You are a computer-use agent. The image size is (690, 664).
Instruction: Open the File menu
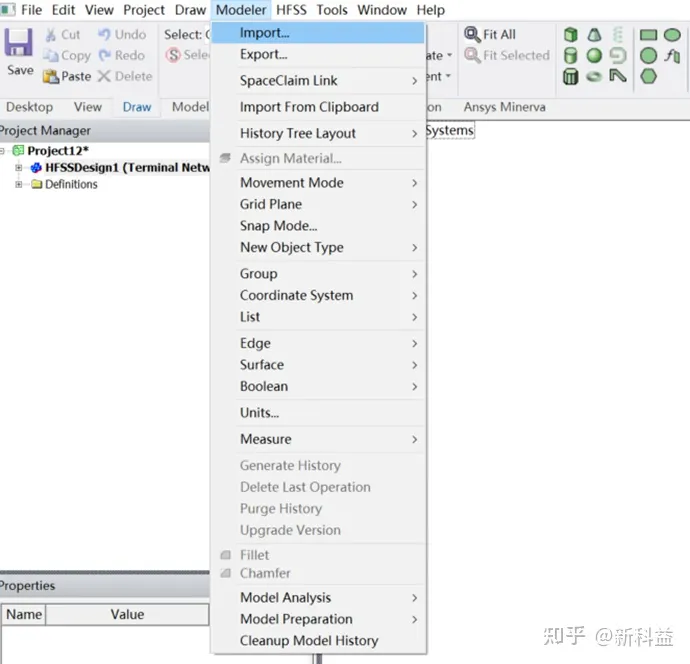pyautogui.click(x=31, y=10)
